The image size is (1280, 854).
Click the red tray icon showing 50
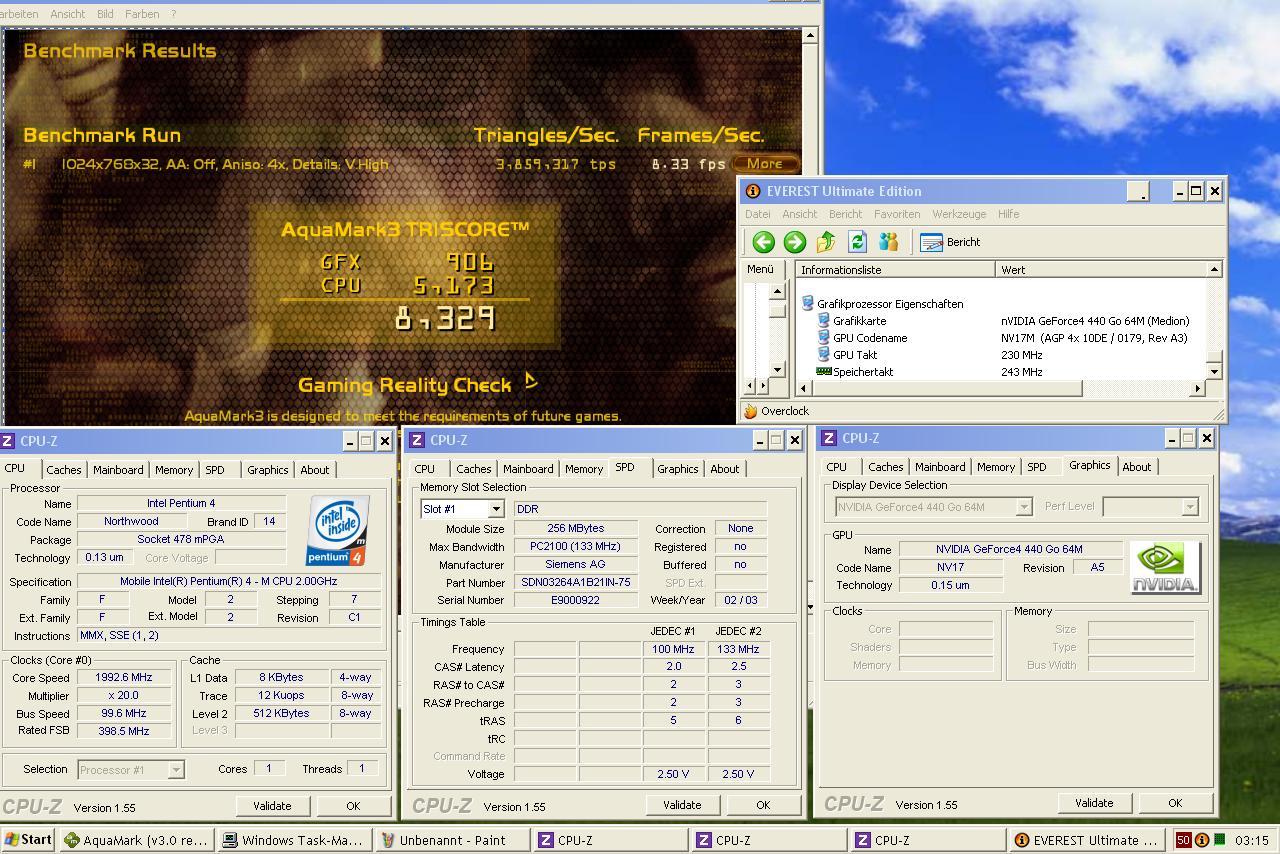coord(1183,840)
